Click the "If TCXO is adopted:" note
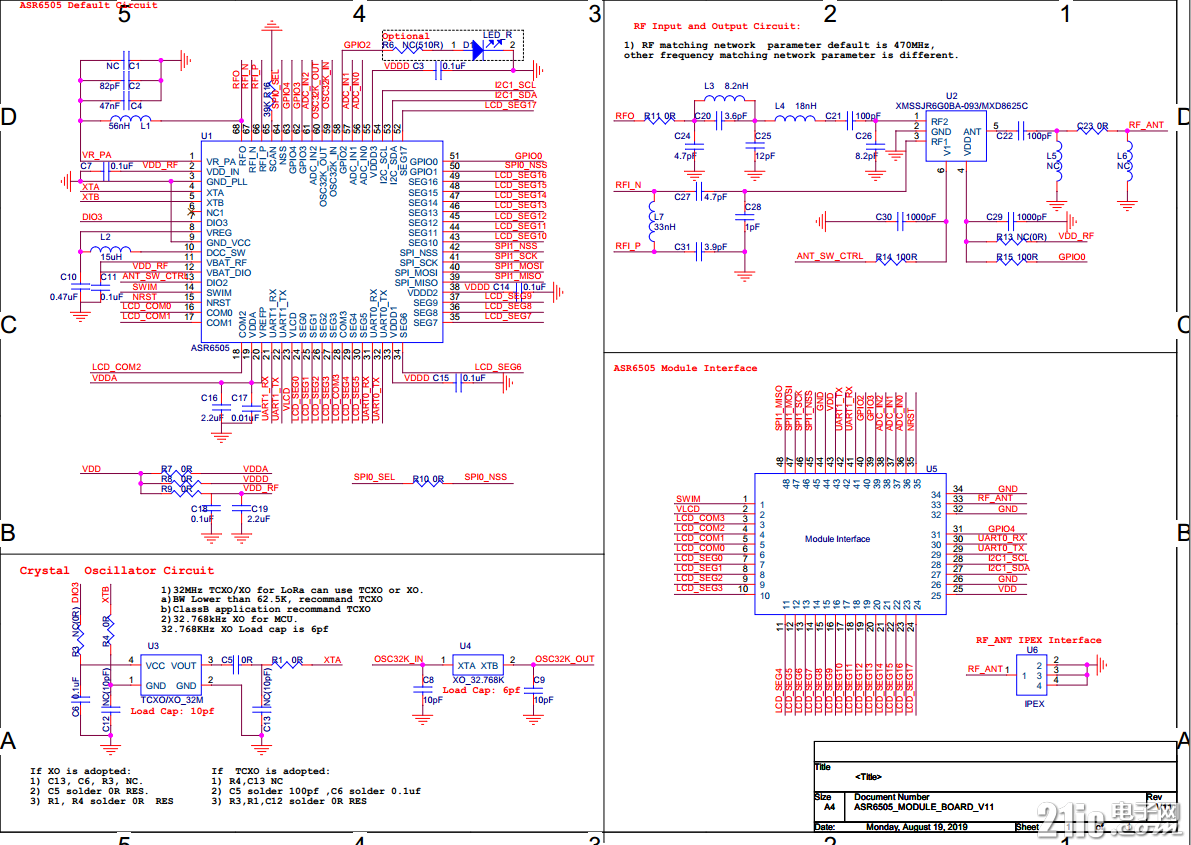Viewport: 1191px width, 845px height. click(x=270, y=771)
